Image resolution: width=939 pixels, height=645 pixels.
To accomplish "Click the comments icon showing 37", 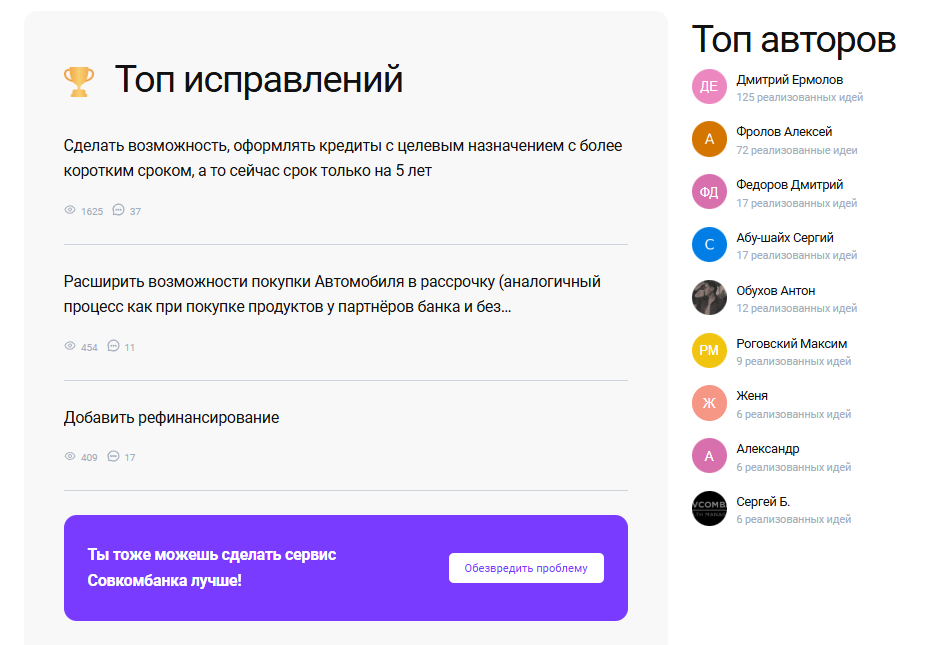I will click(x=118, y=210).
